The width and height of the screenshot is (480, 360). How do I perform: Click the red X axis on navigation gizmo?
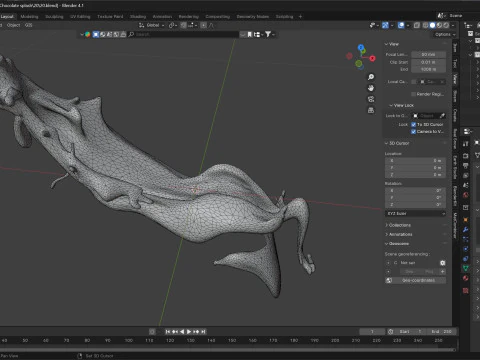372,58
